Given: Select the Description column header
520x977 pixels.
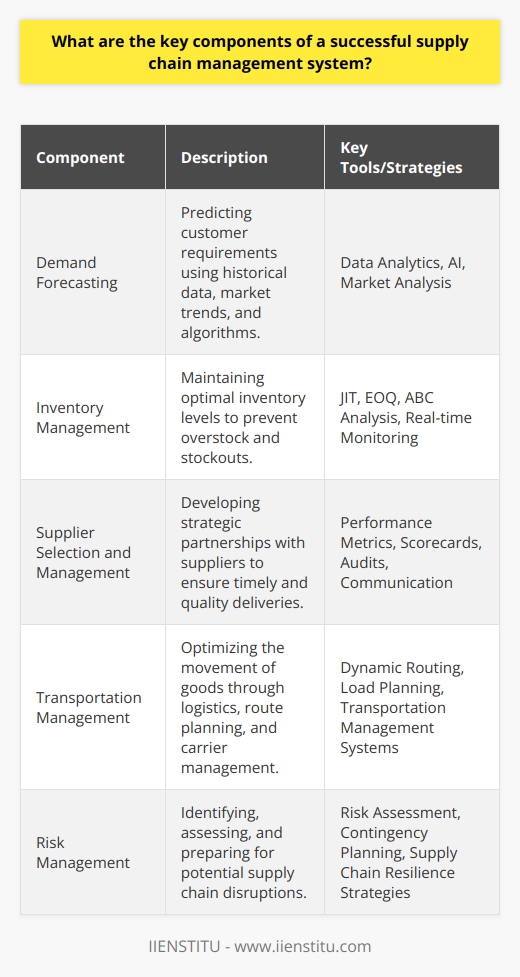Looking at the screenshot, I should coord(245,156).
